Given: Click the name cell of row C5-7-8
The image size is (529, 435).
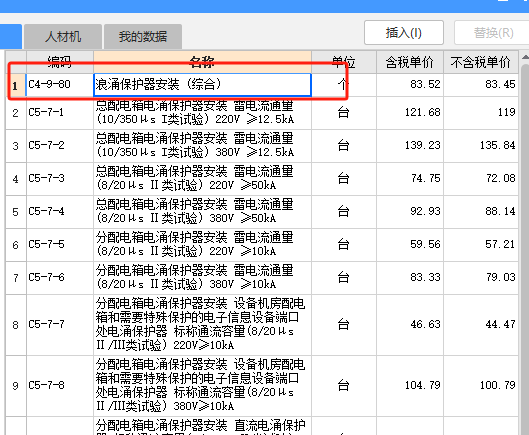Looking at the screenshot, I should tap(202, 386).
